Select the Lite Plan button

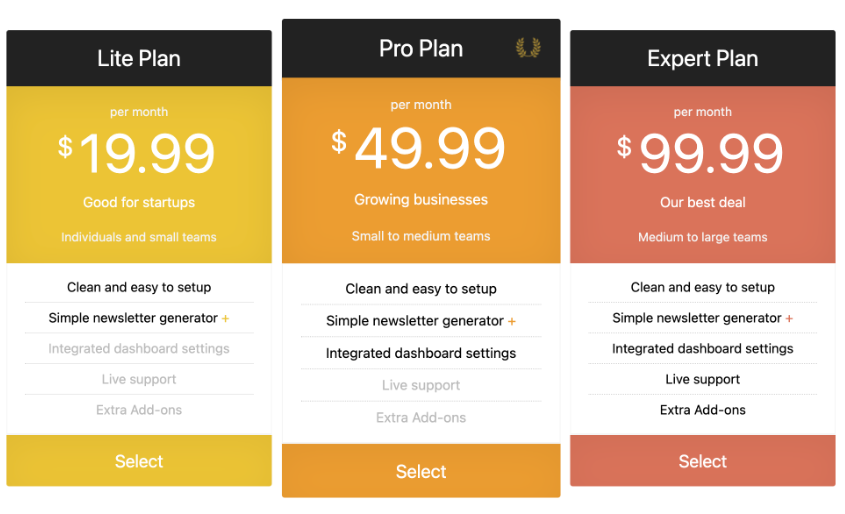139,461
